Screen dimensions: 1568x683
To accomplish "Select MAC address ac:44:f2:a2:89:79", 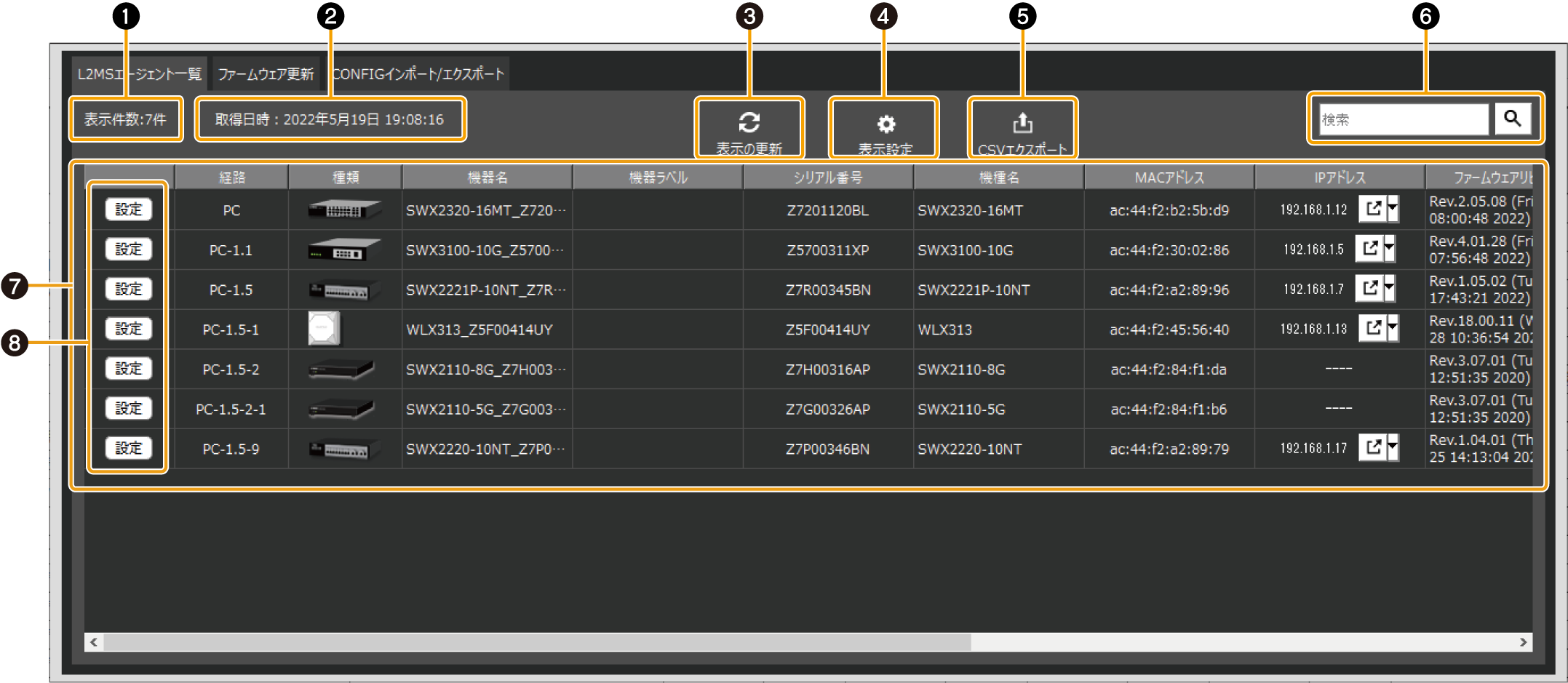I will [1169, 449].
